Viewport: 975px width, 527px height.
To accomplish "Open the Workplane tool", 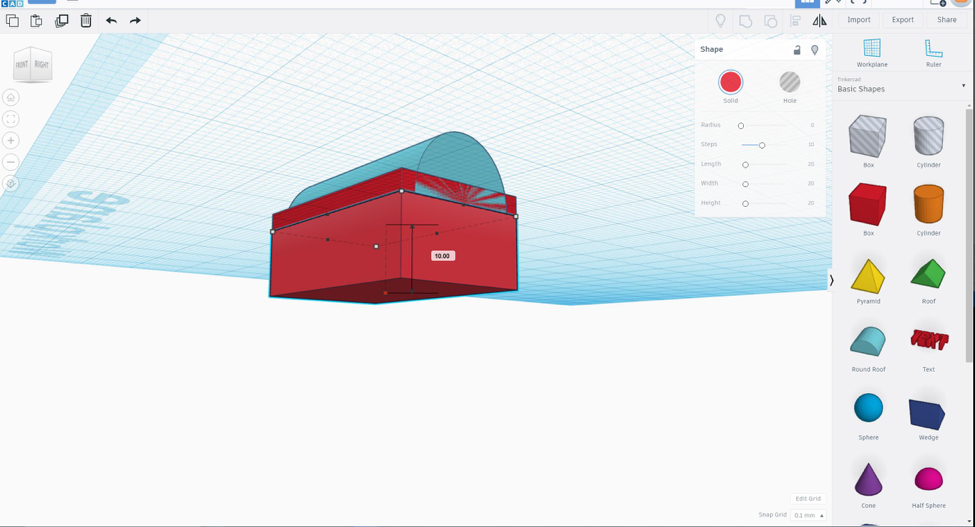I will [872, 53].
